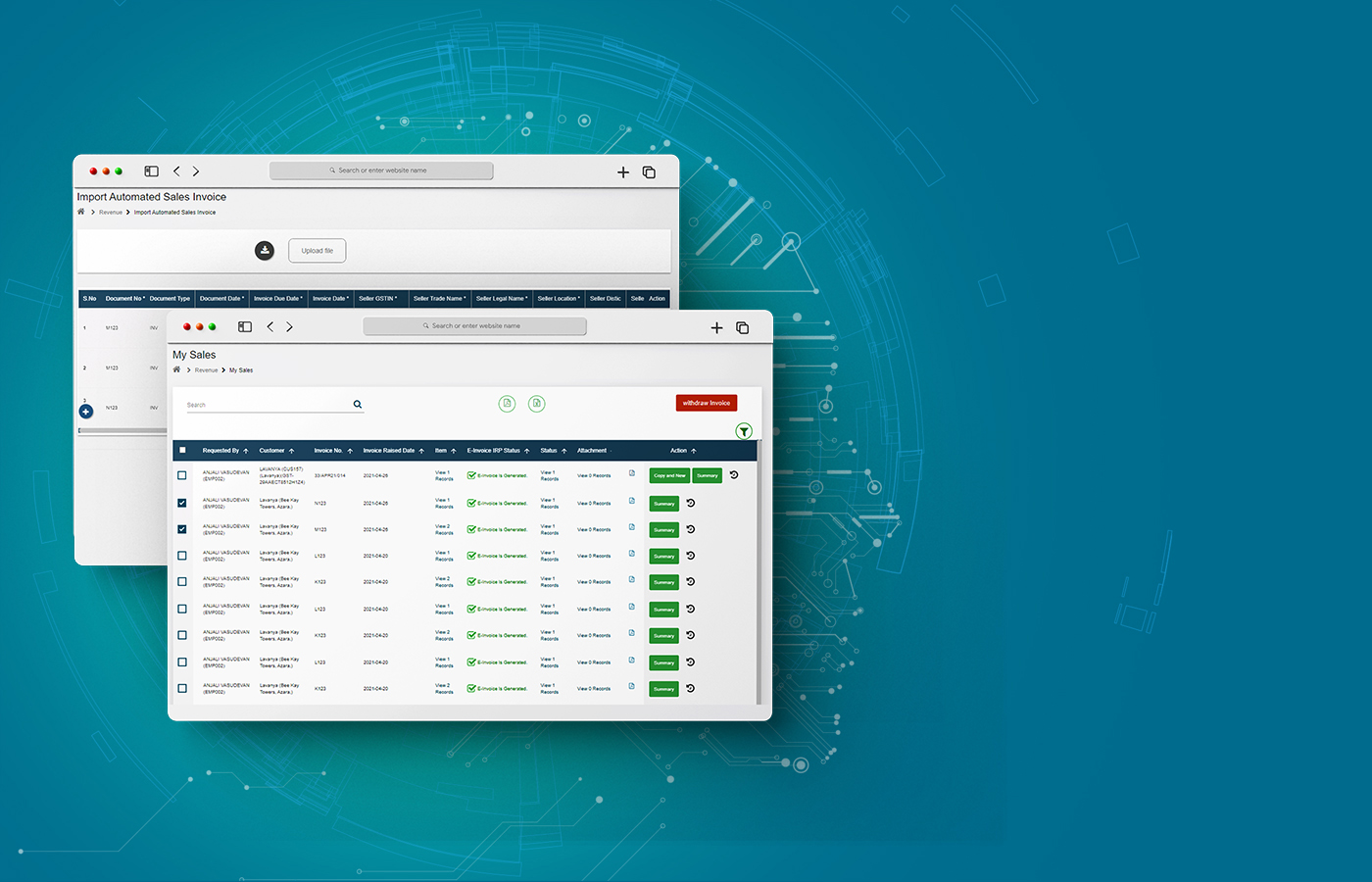
Task: Uncheck the box for invoice M123
Action: pyautogui.click(x=182, y=529)
